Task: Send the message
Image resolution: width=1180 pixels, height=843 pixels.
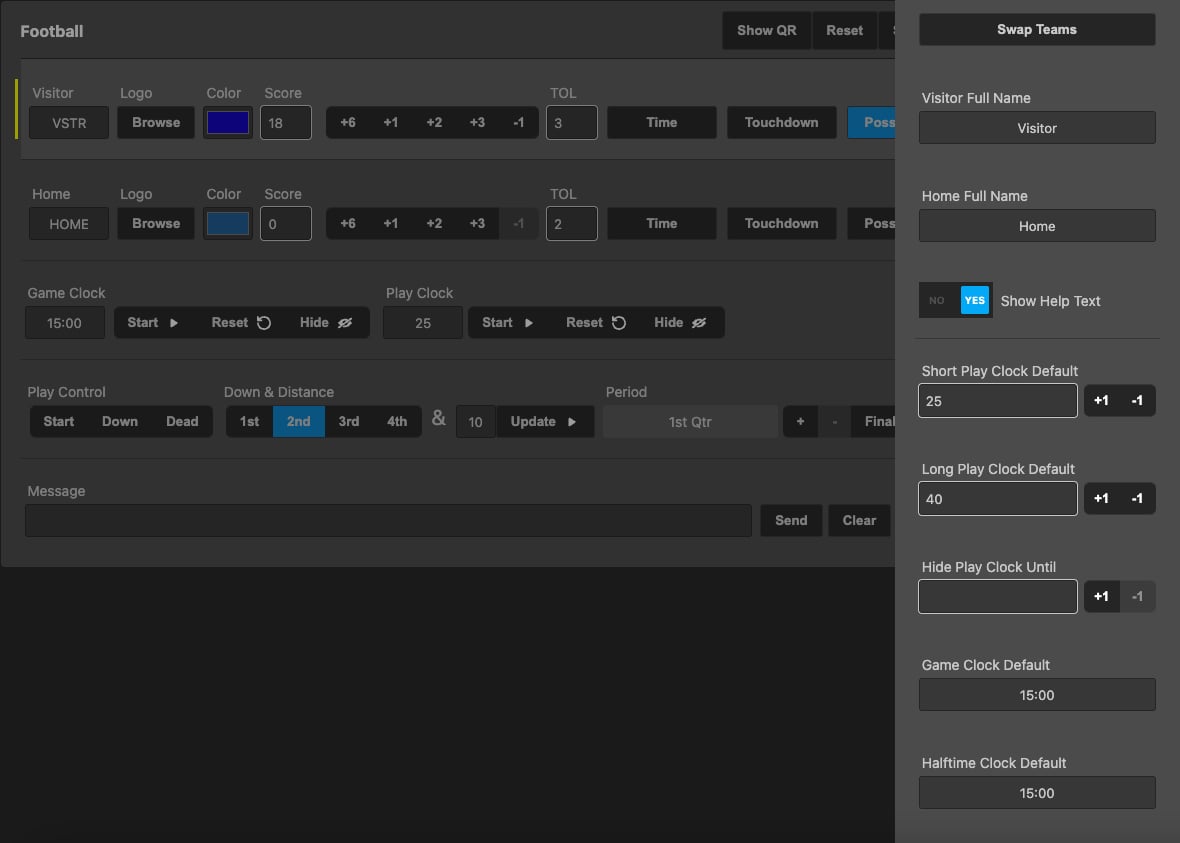Action: pyautogui.click(x=791, y=520)
